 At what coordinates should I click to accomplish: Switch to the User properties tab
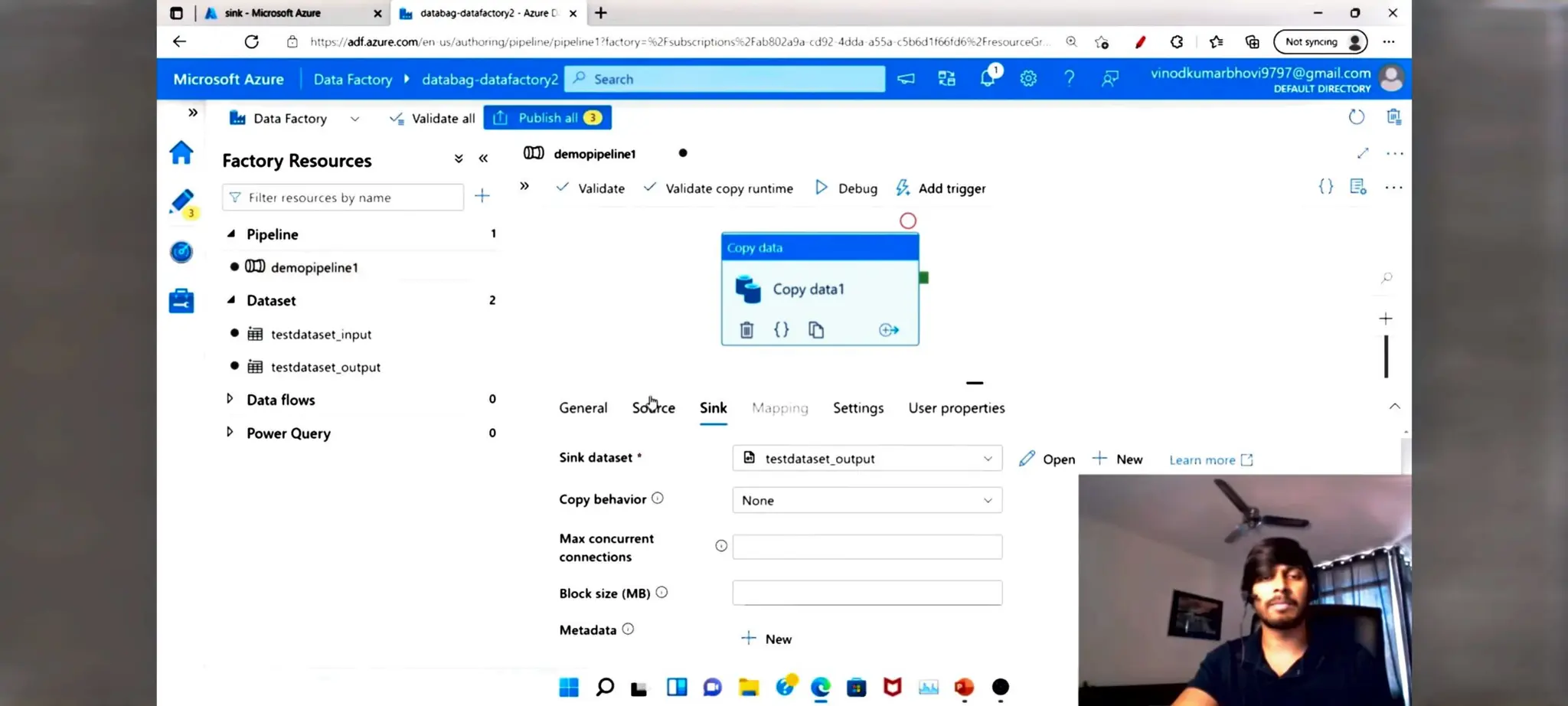957,408
